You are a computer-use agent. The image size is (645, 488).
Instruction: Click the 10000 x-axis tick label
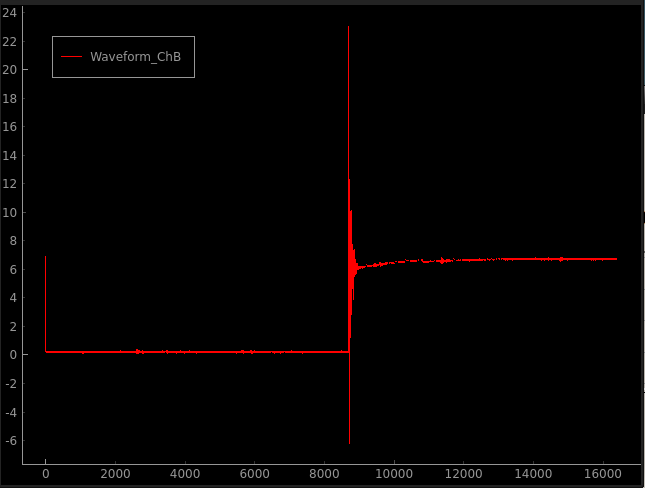(x=393, y=474)
